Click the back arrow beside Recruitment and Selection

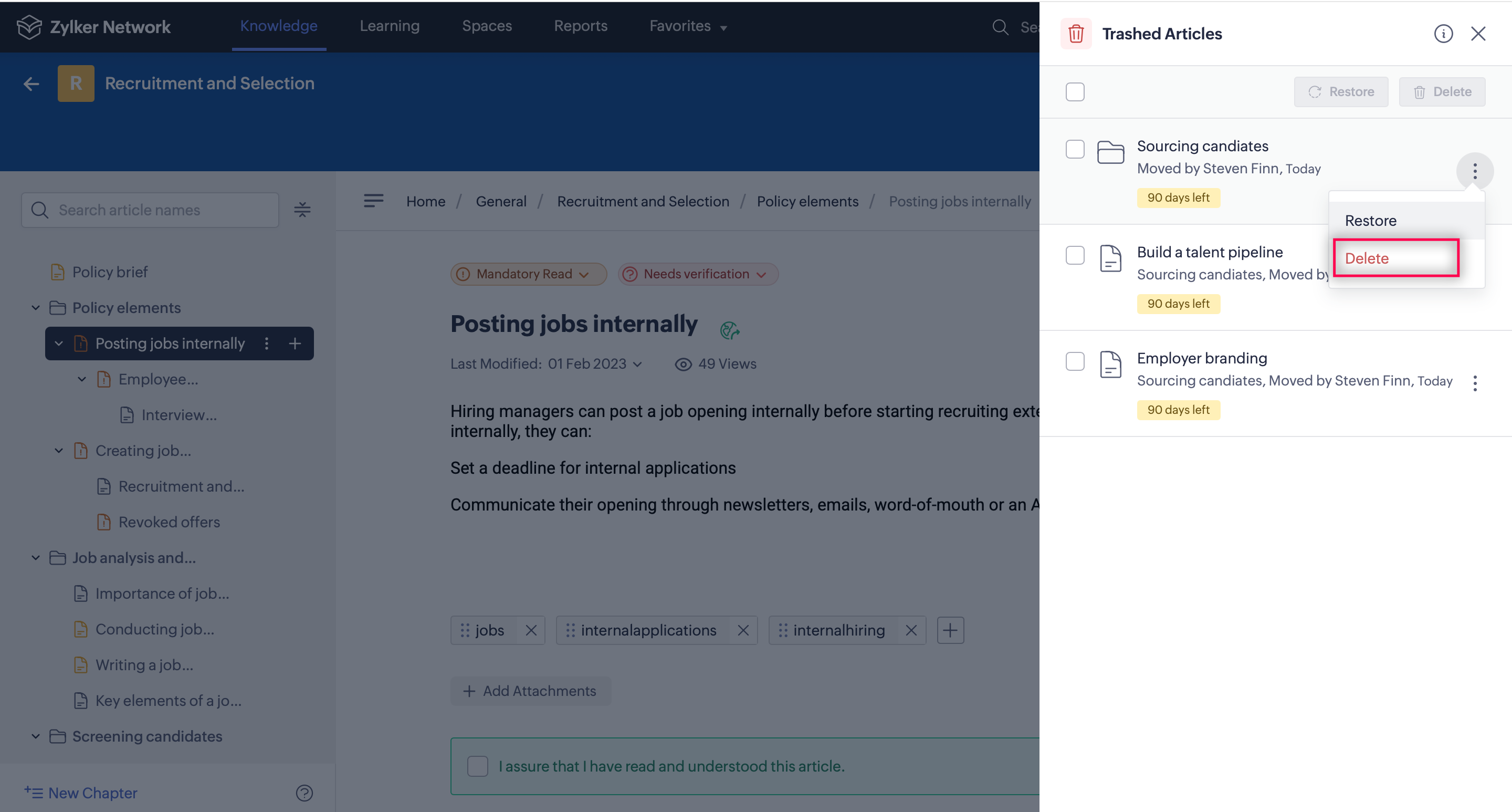pyautogui.click(x=31, y=84)
